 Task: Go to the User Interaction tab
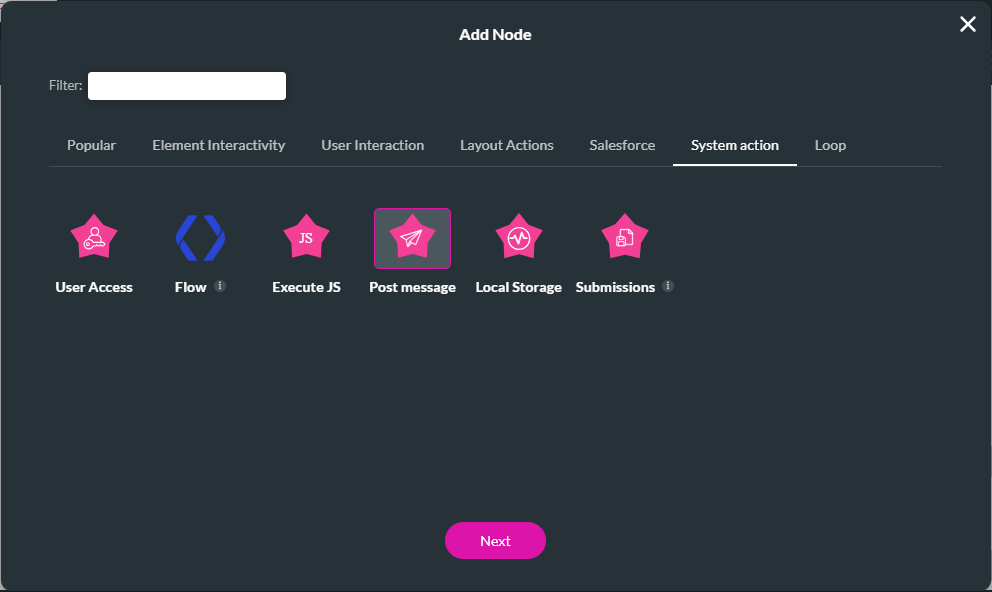coord(372,145)
